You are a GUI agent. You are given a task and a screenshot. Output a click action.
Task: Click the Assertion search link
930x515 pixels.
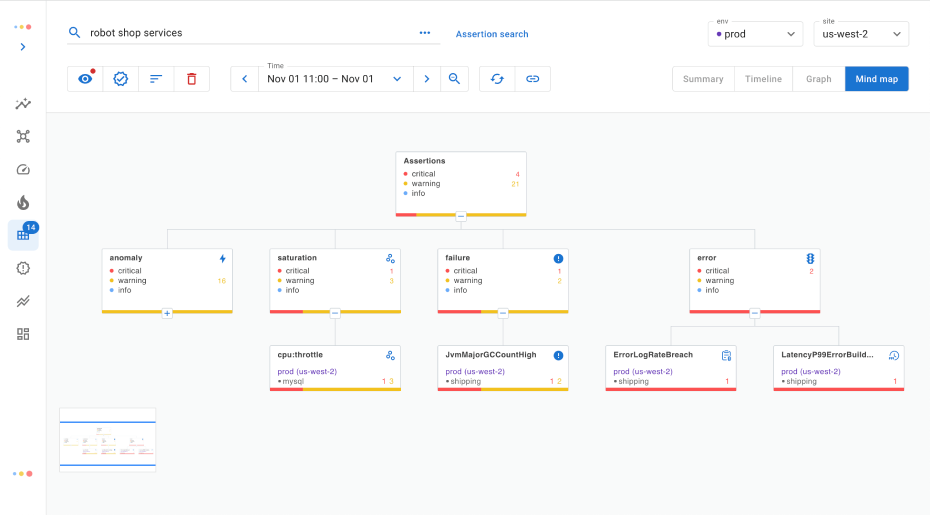pos(492,34)
